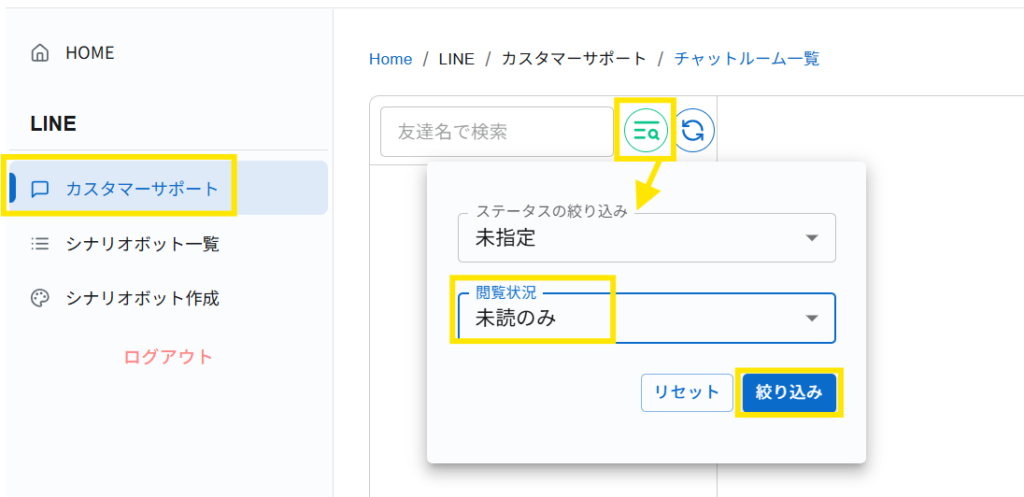Click the palette icon beside シナリオボット作成
The width and height of the screenshot is (1024, 497).
coord(40,298)
